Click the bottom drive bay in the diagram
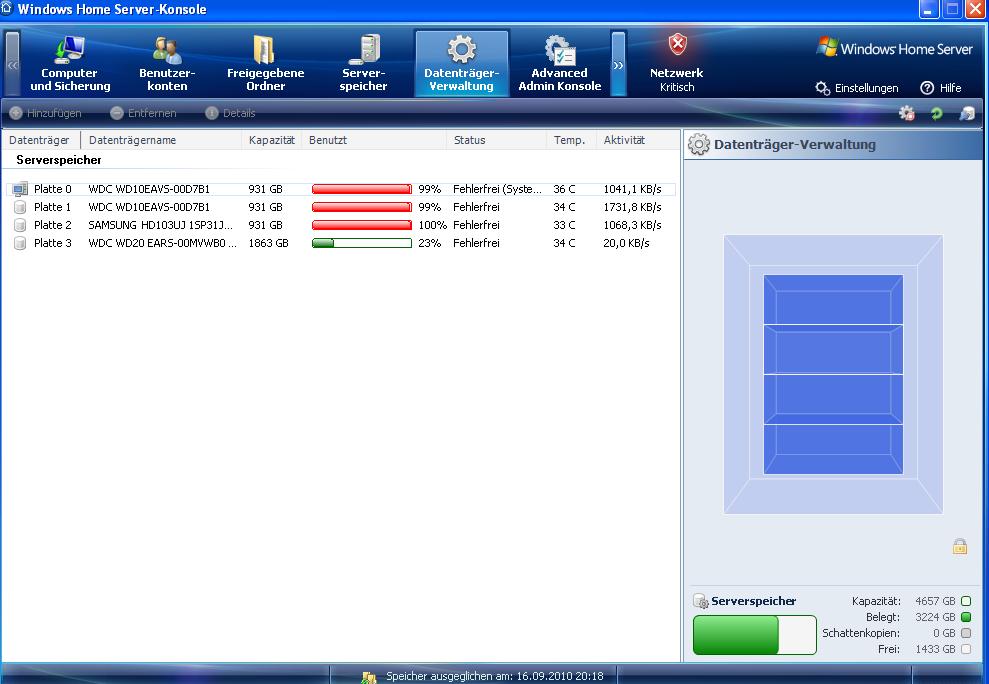989x684 pixels. [x=833, y=449]
